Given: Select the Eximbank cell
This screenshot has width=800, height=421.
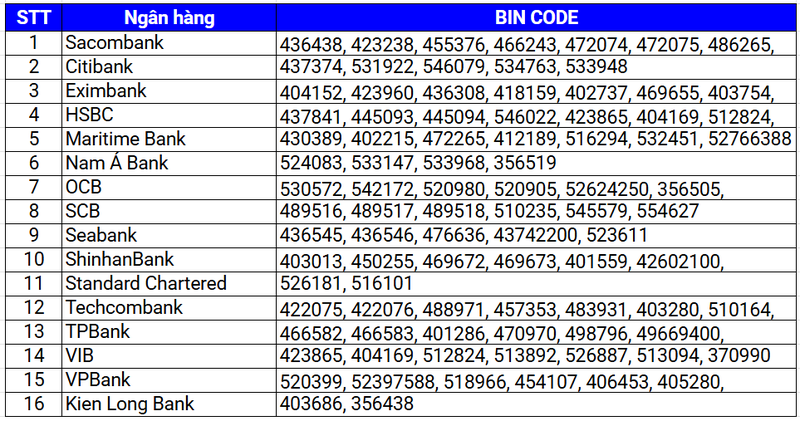Looking at the screenshot, I should coord(169,91).
